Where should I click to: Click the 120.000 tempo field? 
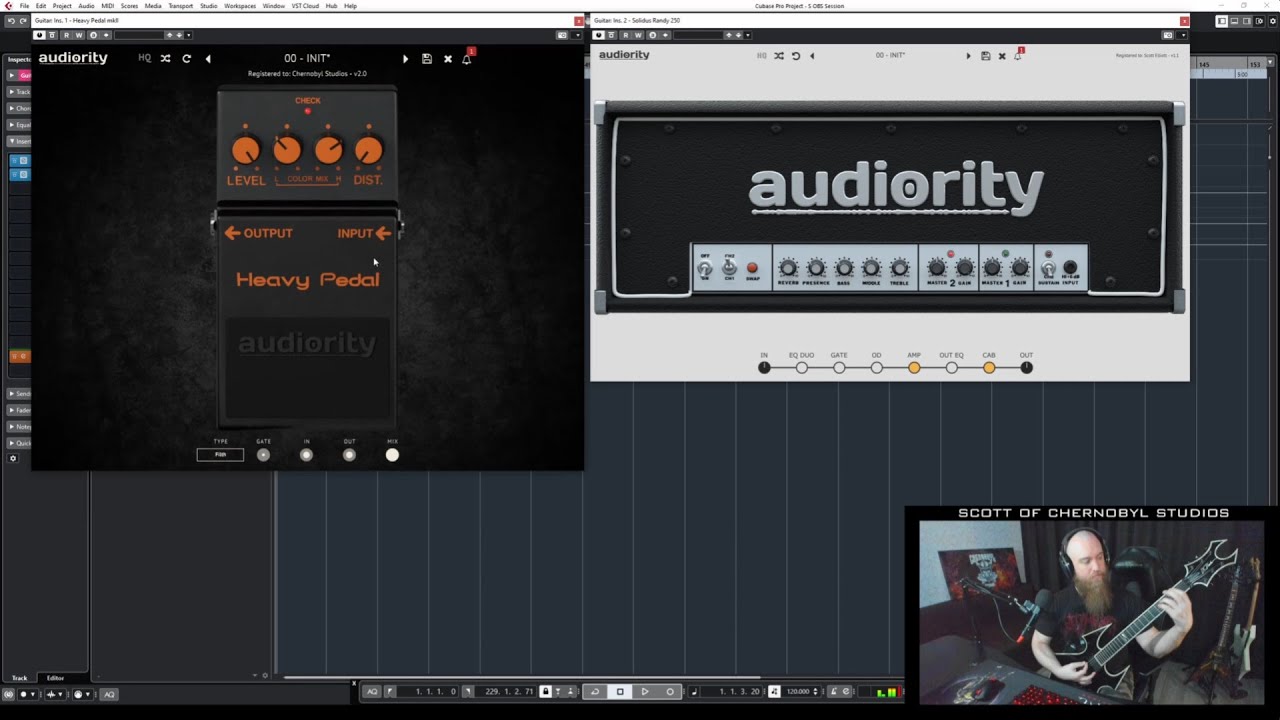click(798, 691)
